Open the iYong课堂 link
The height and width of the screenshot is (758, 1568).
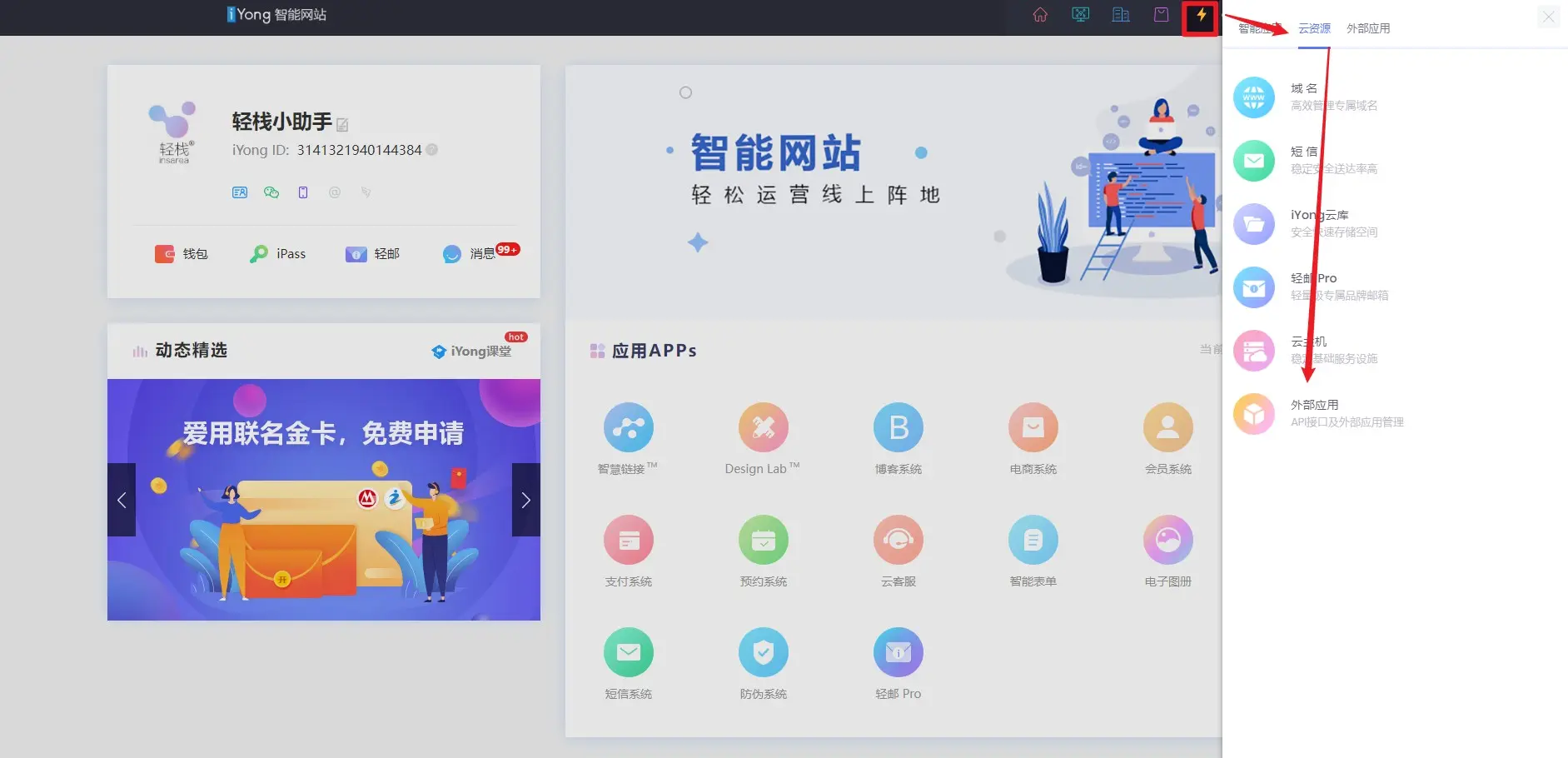(x=472, y=352)
